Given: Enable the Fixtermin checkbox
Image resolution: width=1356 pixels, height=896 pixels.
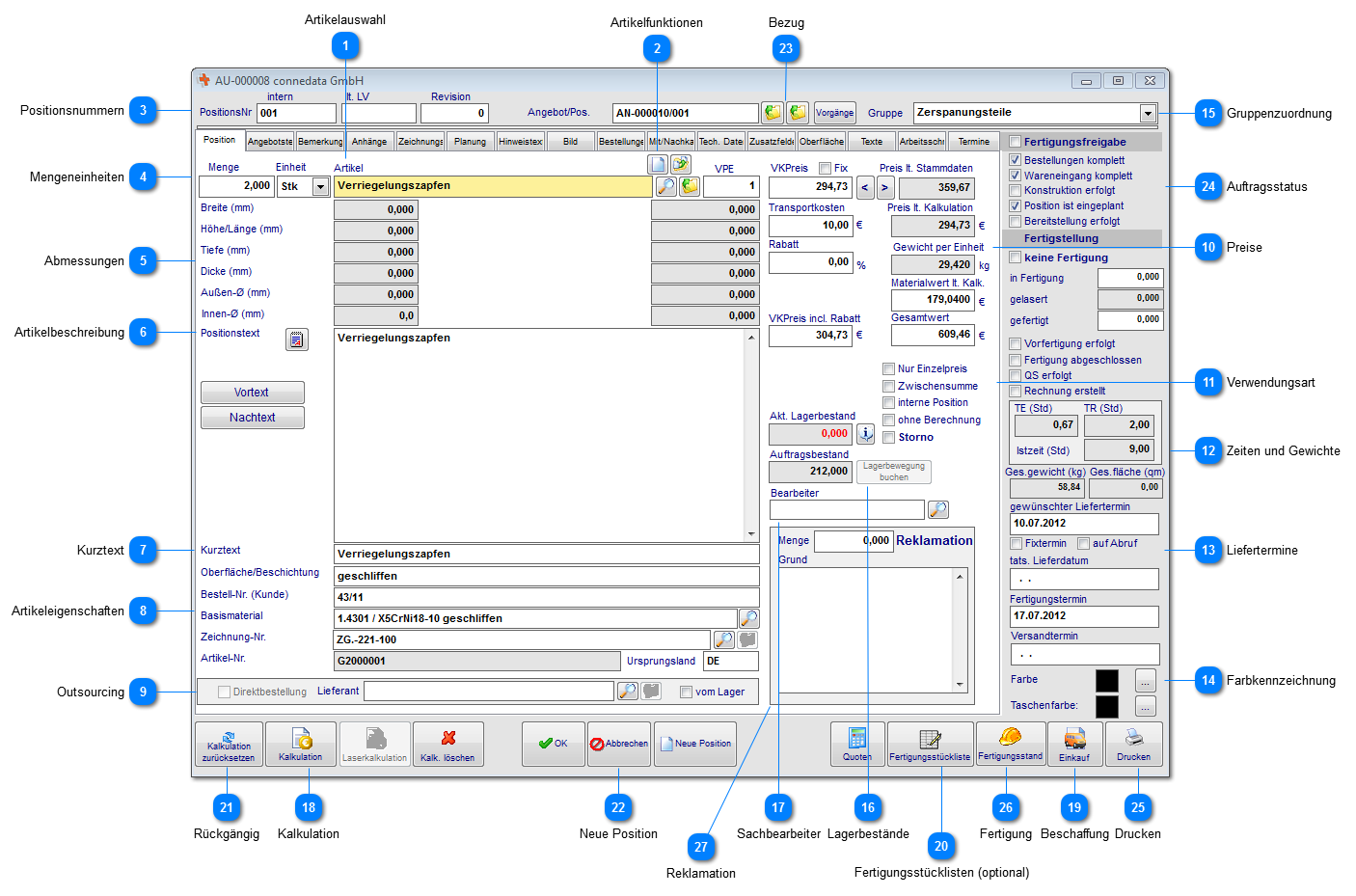Looking at the screenshot, I should pyautogui.click(x=1016, y=543).
